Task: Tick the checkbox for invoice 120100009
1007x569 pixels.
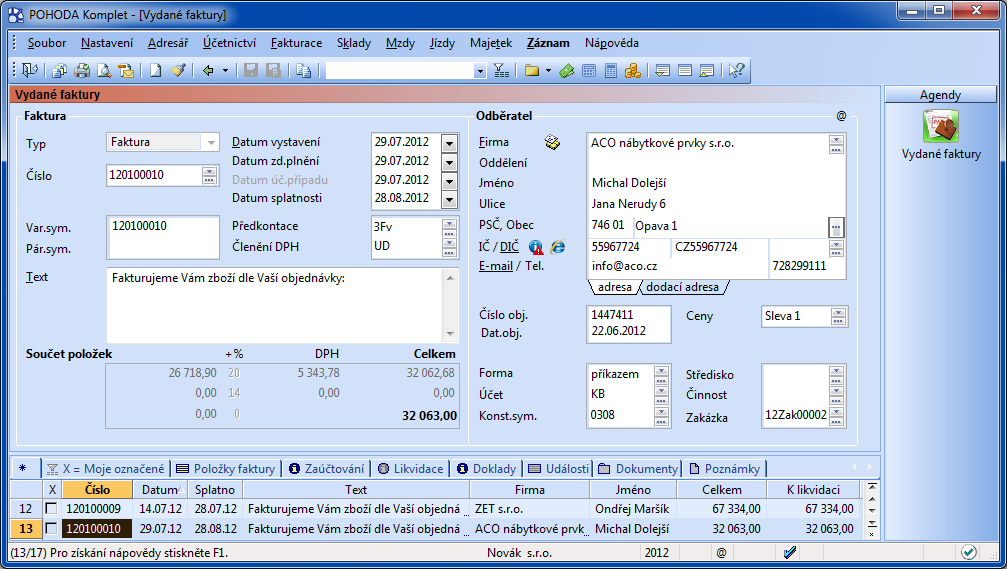Action: pos(51,509)
